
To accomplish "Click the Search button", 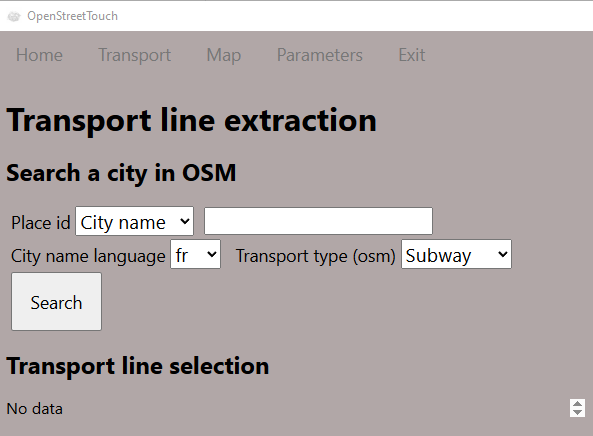I will pos(56,302).
